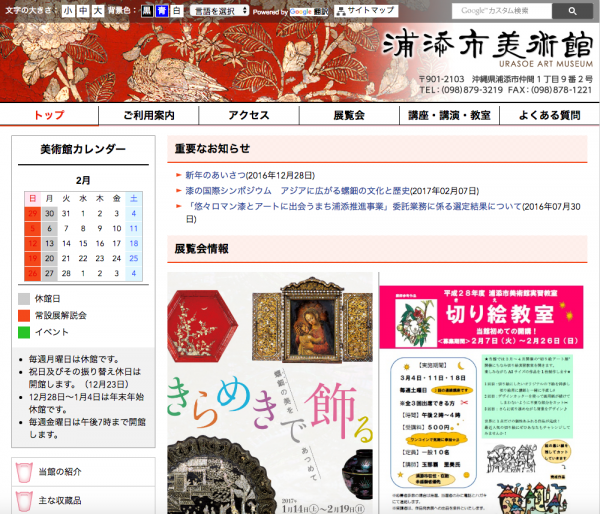Open the トップ navigation tab
The image size is (600, 514).
pyautogui.click(x=49, y=115)
